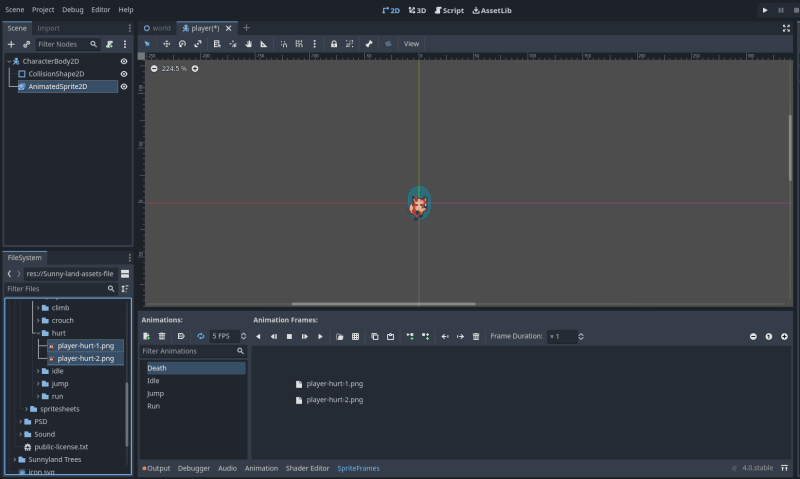
Task: Expand the PSD folder
Action: 20,422
